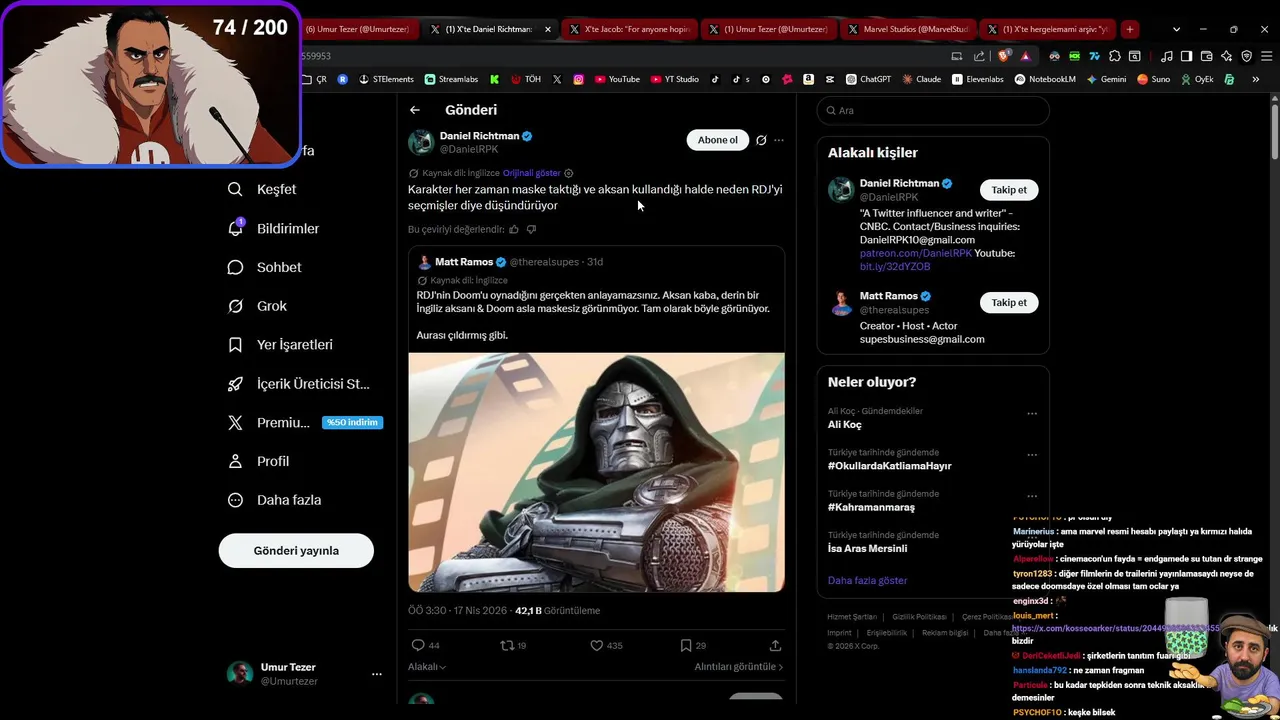
Task: Expand Alakalı replies sort dropdown
Action: pyautogui.click(x=427, y=667)
